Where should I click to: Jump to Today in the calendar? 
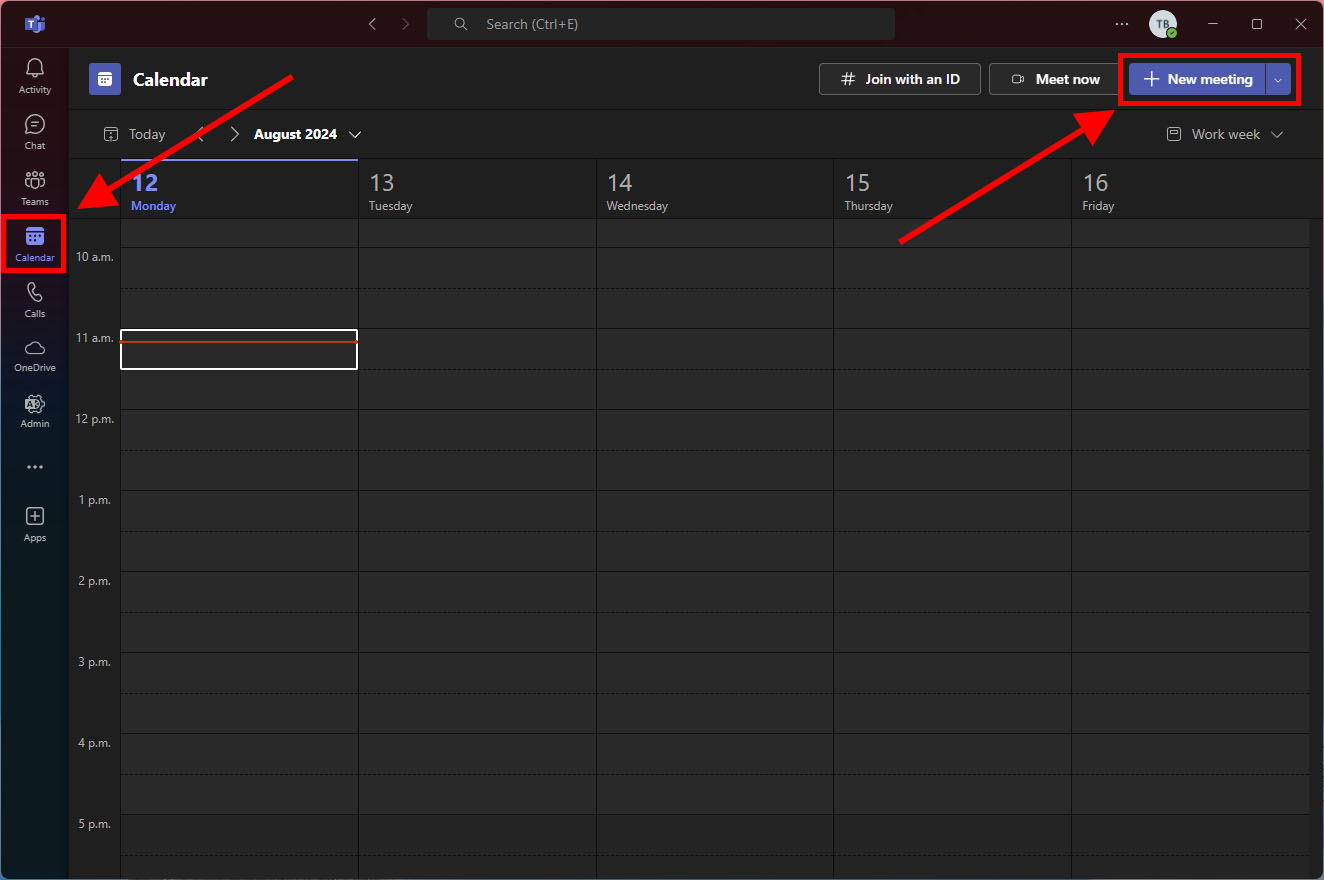tap(135, 134)
